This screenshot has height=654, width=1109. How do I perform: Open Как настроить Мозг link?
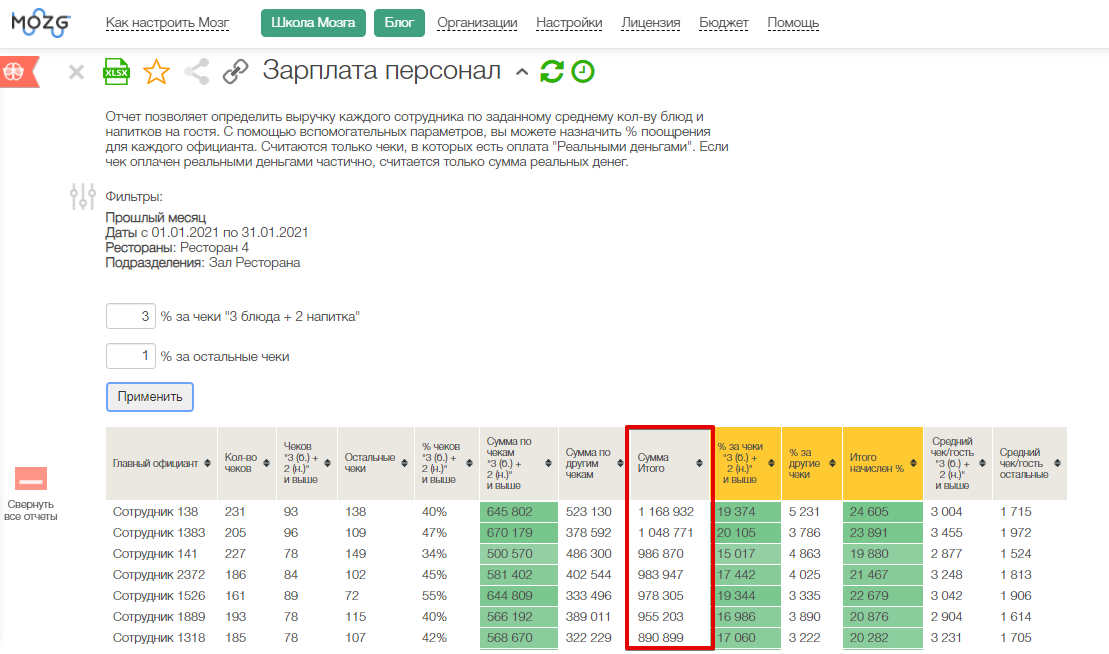[x=167, y=23]
